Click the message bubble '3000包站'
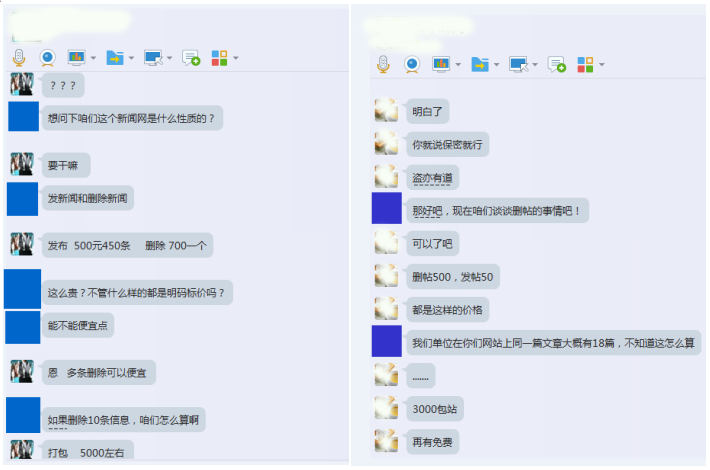 pos(435,409)
